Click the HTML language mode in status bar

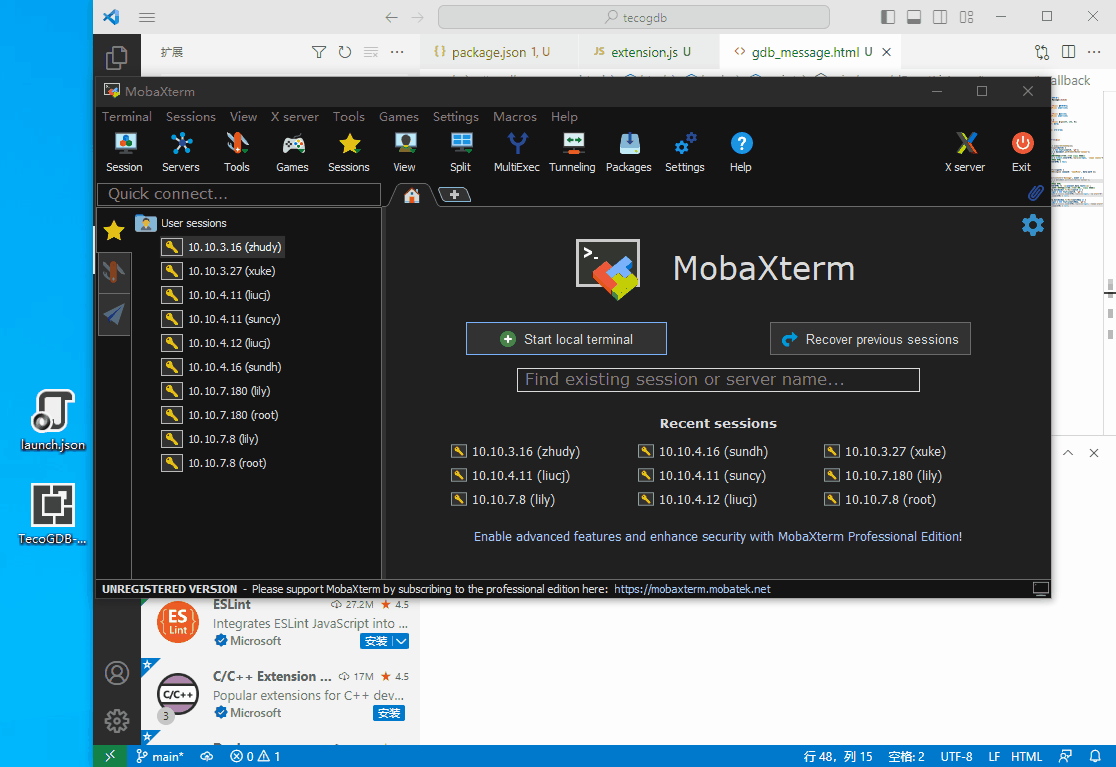[1026, 756]
